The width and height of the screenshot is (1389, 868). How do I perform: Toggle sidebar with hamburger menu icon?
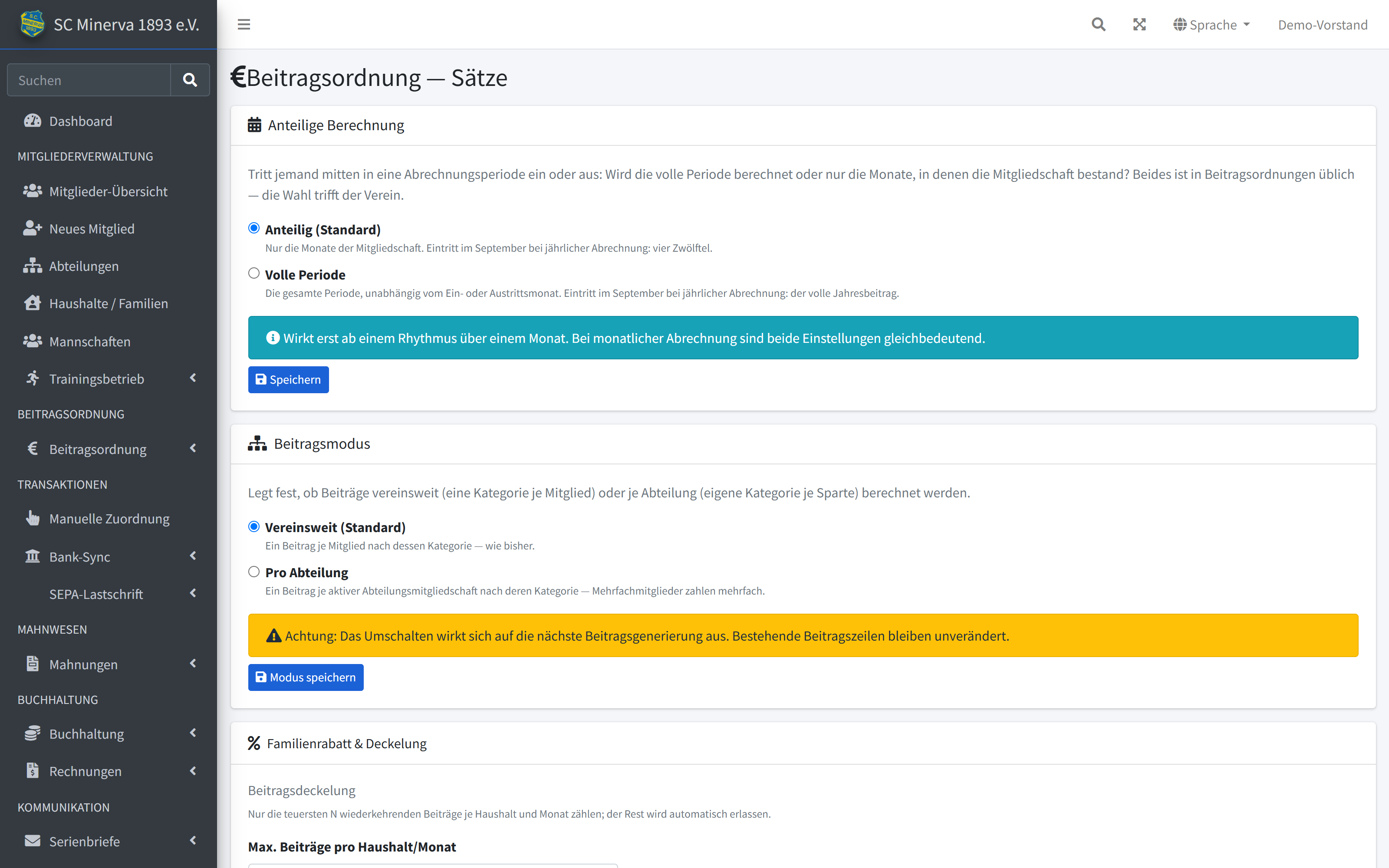244,24
